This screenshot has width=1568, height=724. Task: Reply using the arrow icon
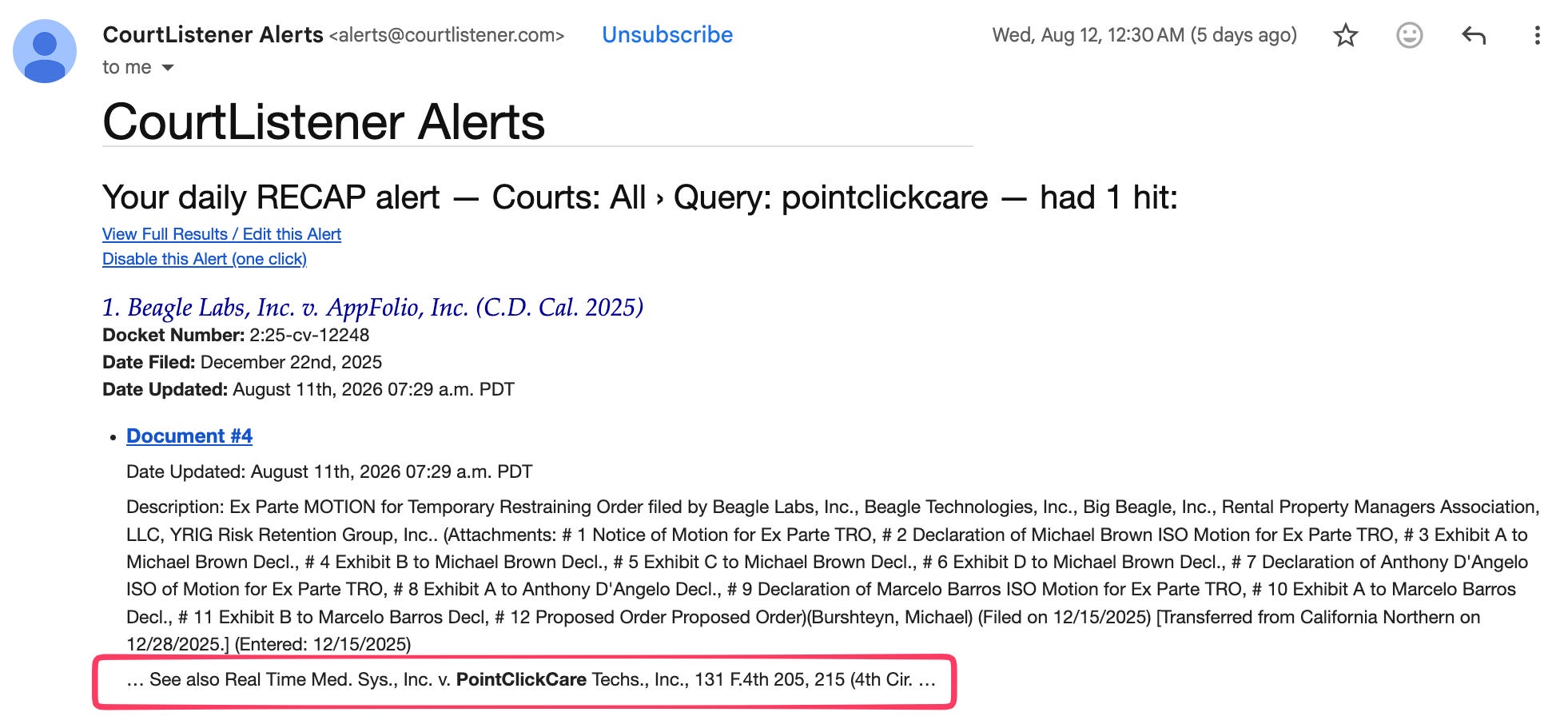(x=1473, y=35)
